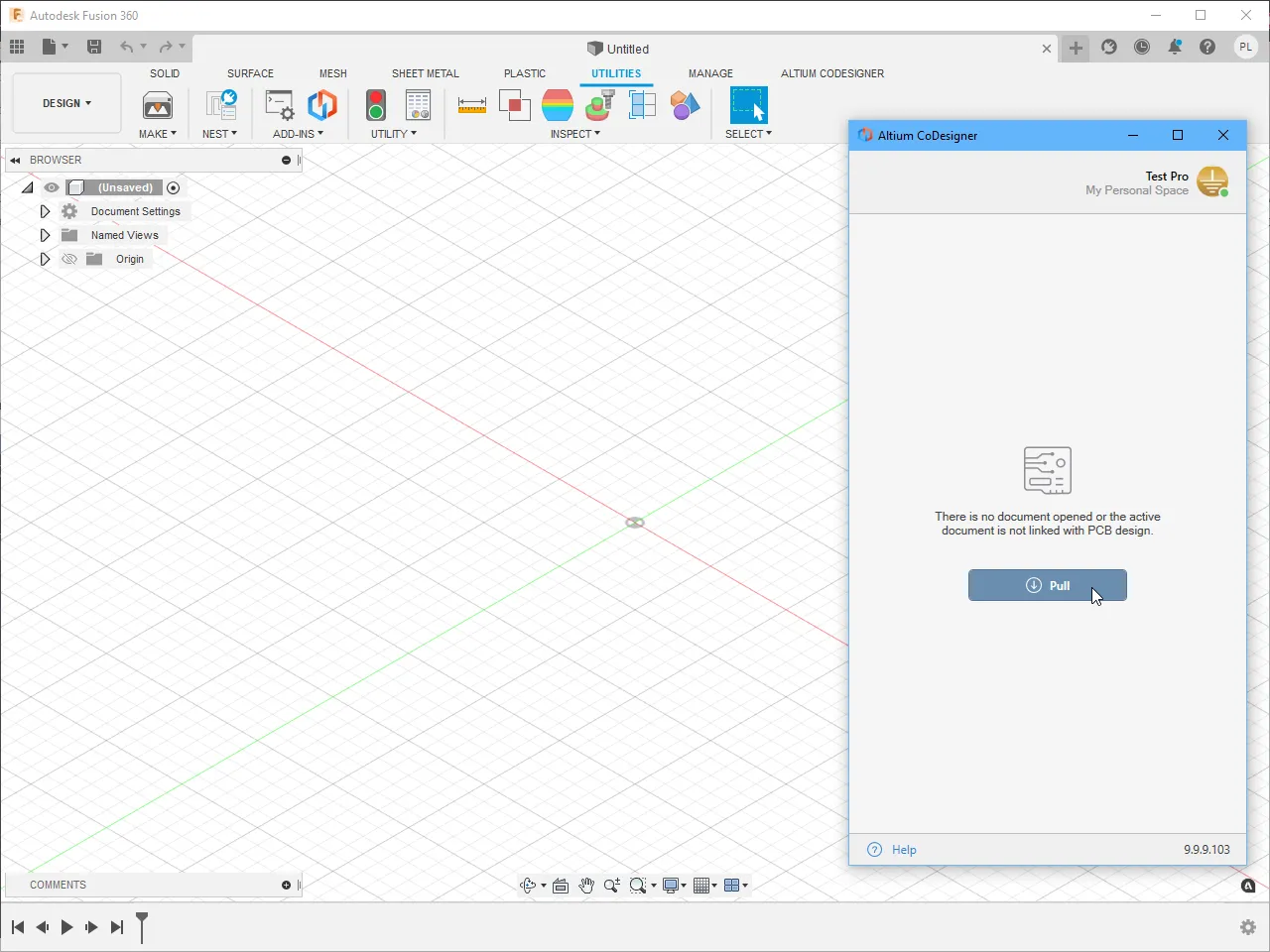Click the Measure ruler icon
This screenshot has height=952, width=1270.
pos(471,105)
